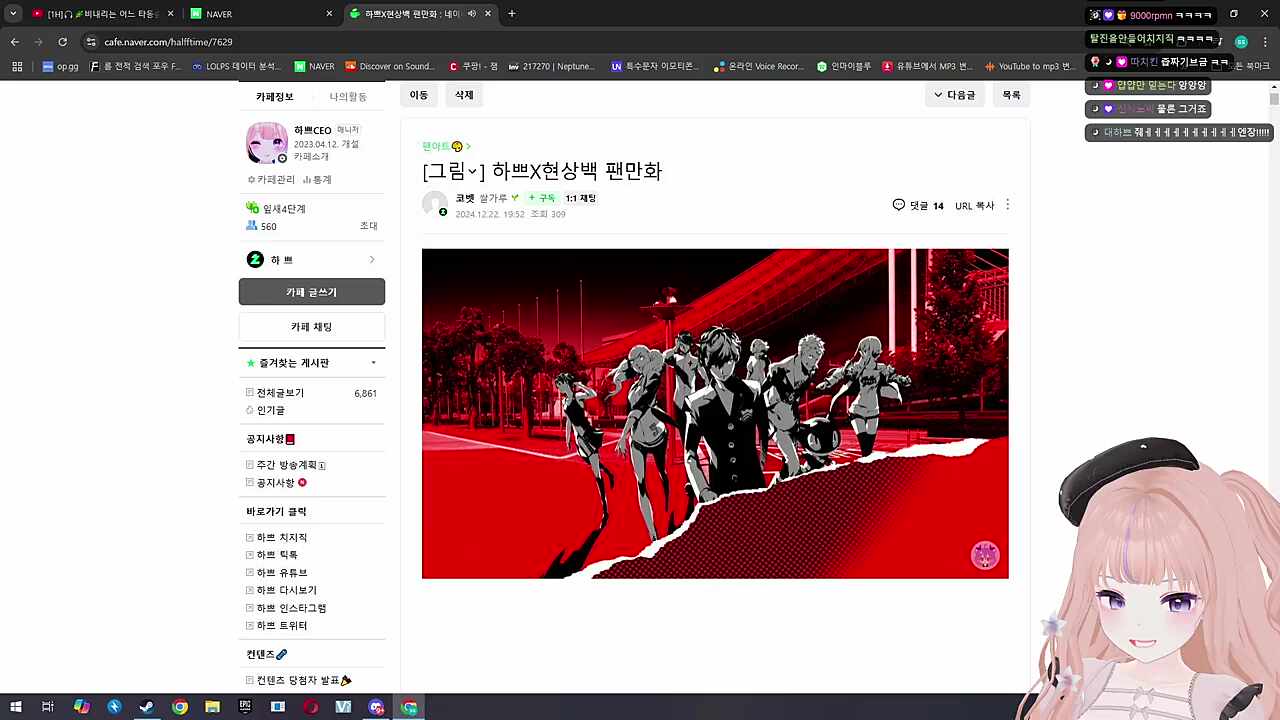Open a new browser tab

(512, 14)
